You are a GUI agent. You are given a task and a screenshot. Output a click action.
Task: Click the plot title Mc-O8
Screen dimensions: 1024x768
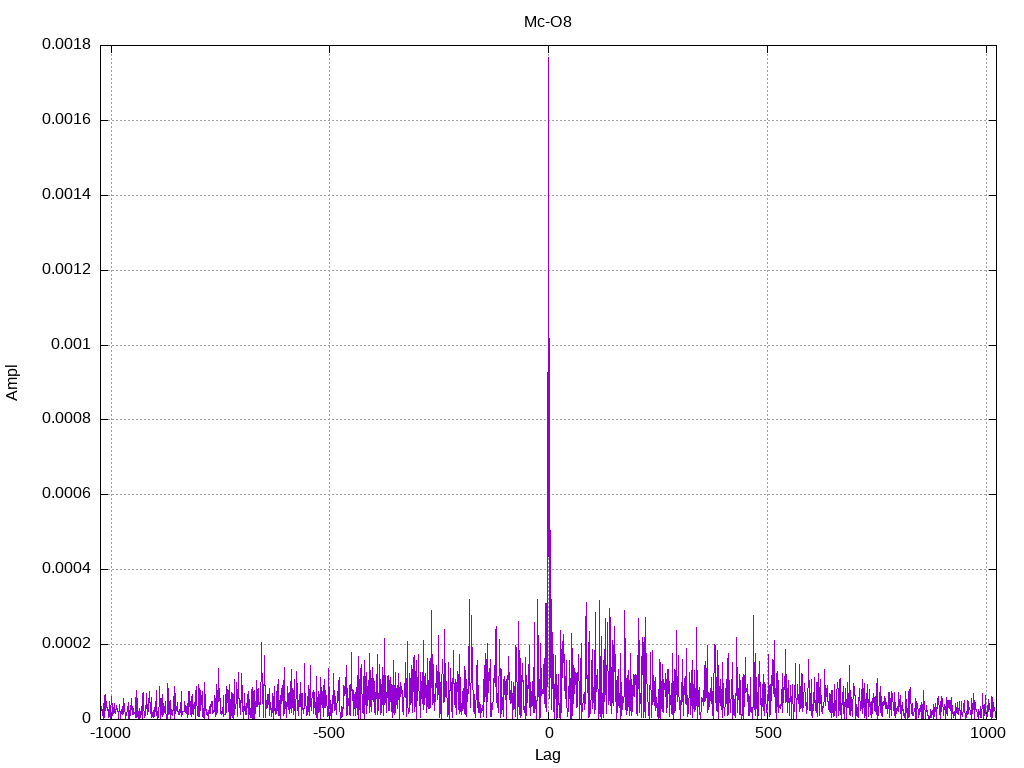click(548, 21)
